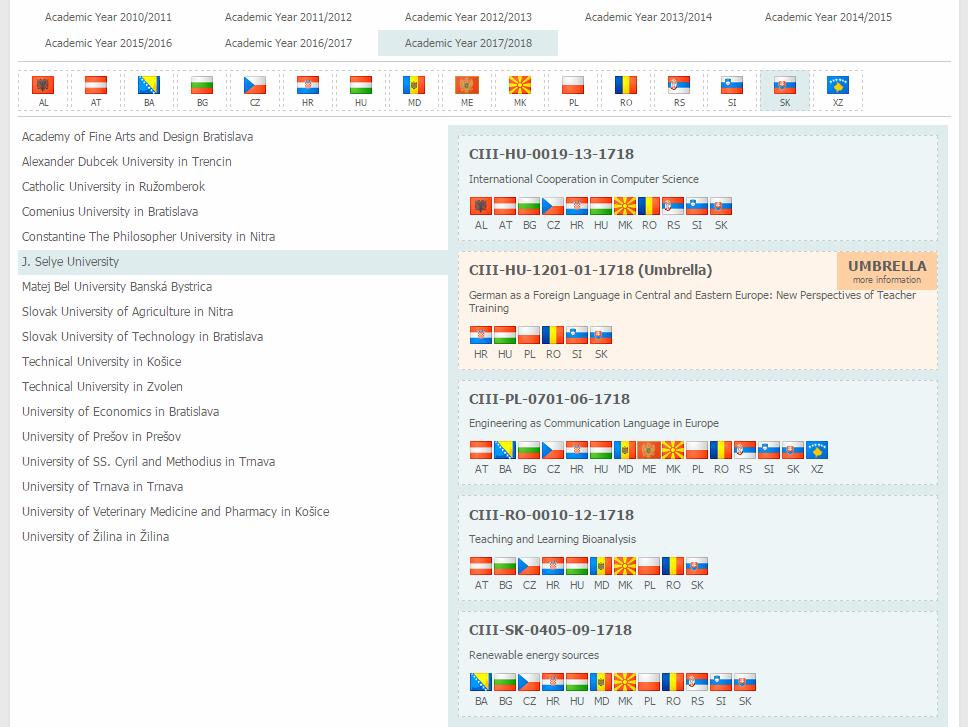Click SI flag in Umbrella network card
This screenshot has height=727, width=968.
tap(577, 335)
